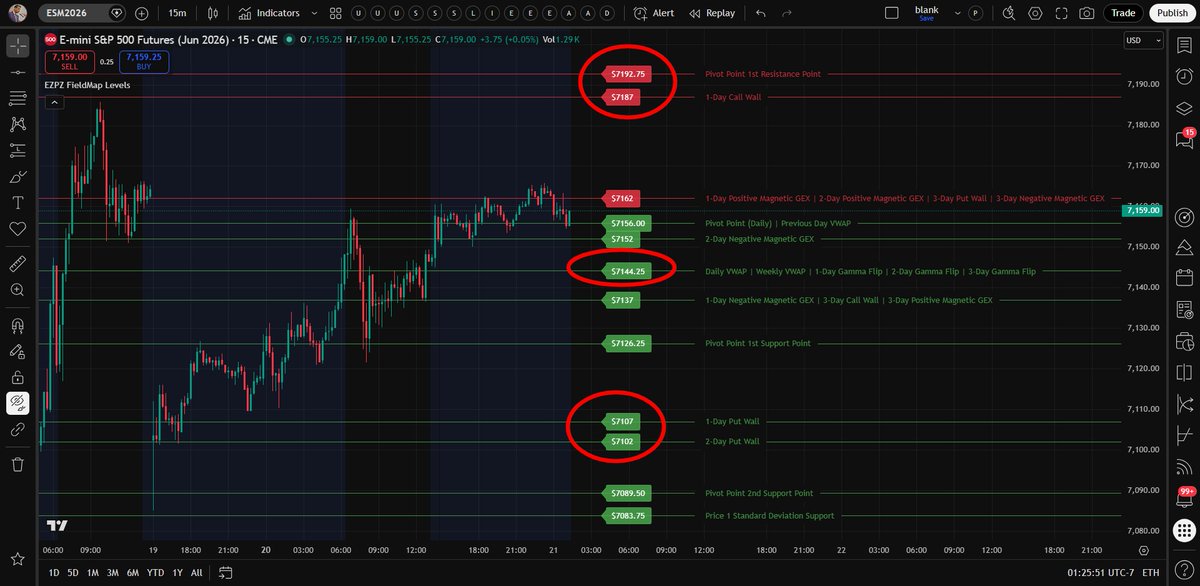Viewport: 1200px width, 586px height.
Task: Start bar Replay mode
Action: coord(711,13)
